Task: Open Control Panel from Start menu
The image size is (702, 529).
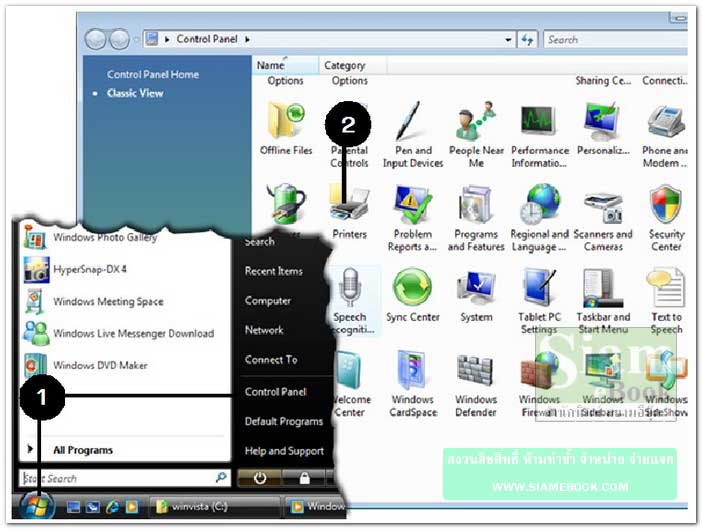Action: click(275, 392)
